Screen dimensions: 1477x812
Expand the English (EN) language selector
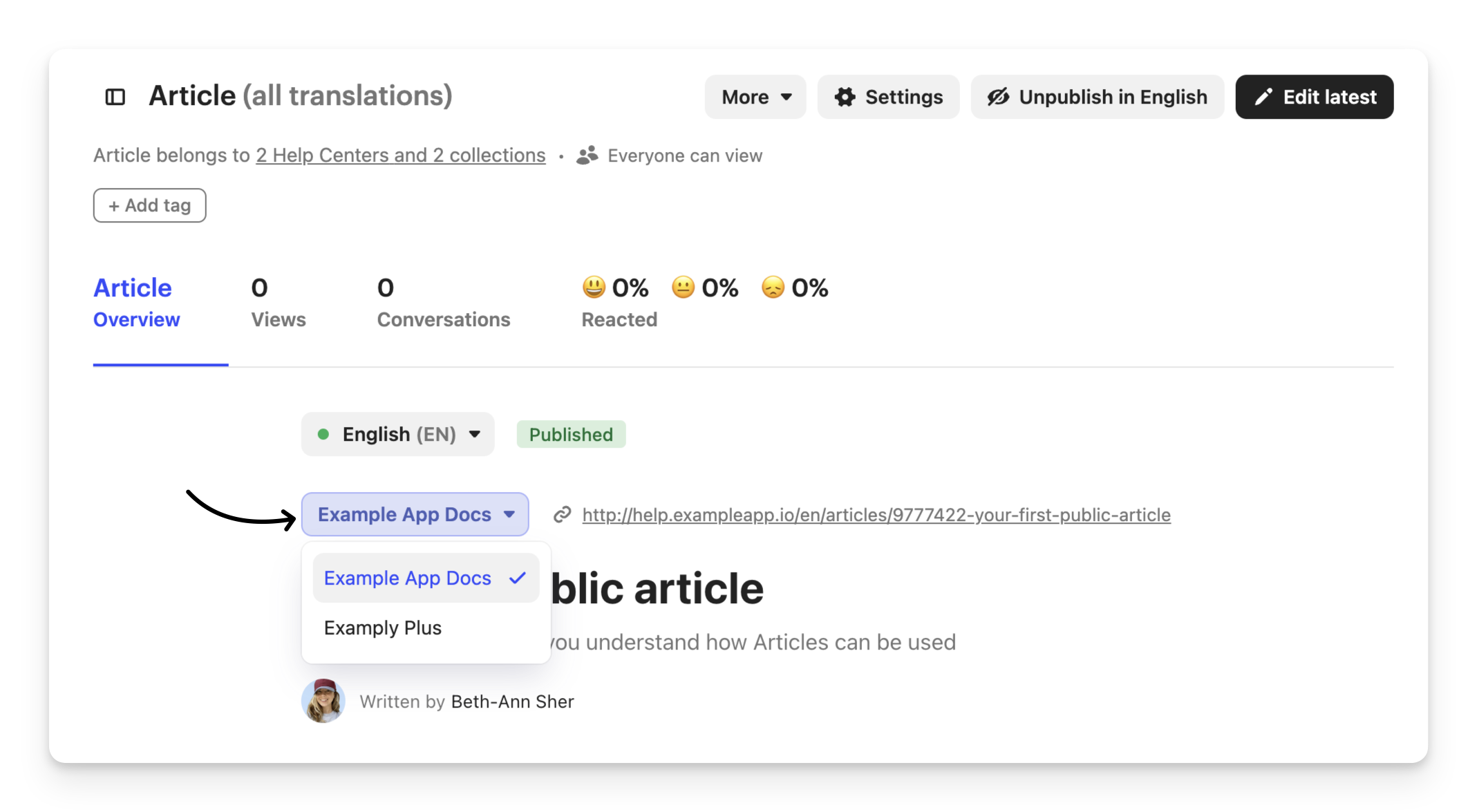click(397, 434)
